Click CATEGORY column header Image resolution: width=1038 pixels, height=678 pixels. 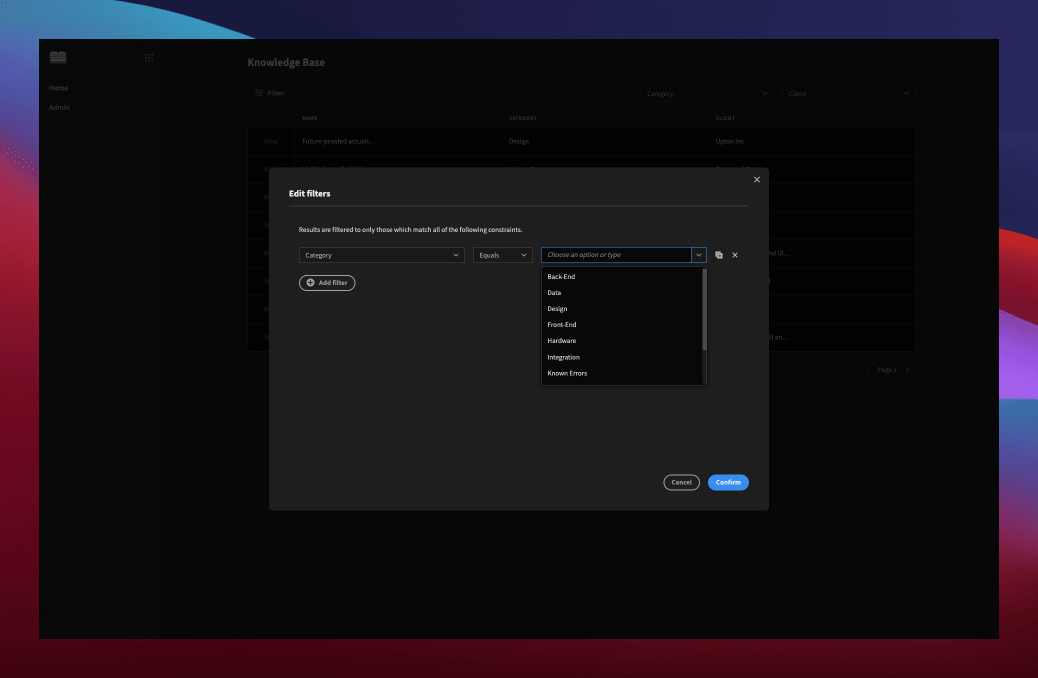coord(523,118)
